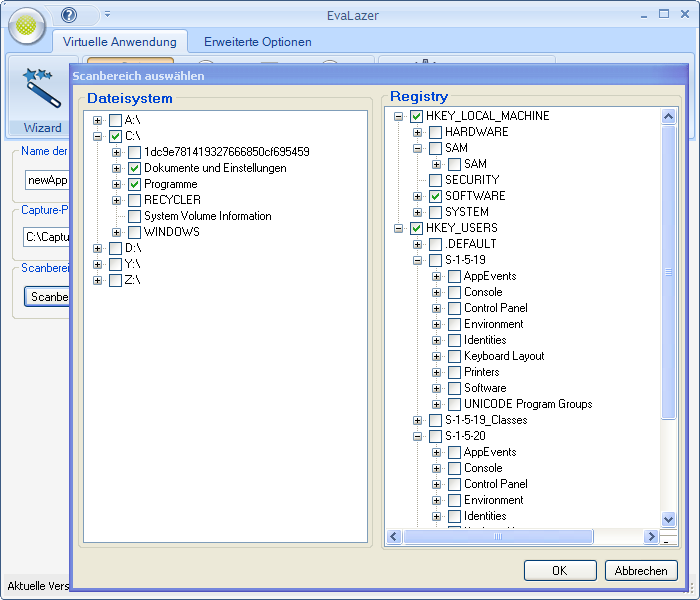Click the Registry tree scroll-down arrow
700x600 pixels.
click(669, 519)
